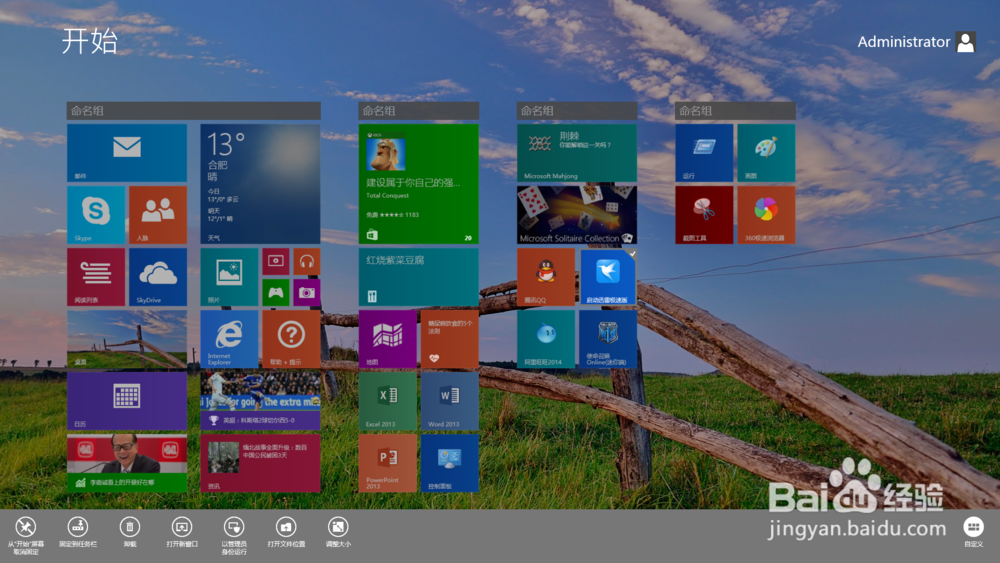Click Pin to taskbar (固定到任务栏)
1000x563 pixels.
pos(78,532)
